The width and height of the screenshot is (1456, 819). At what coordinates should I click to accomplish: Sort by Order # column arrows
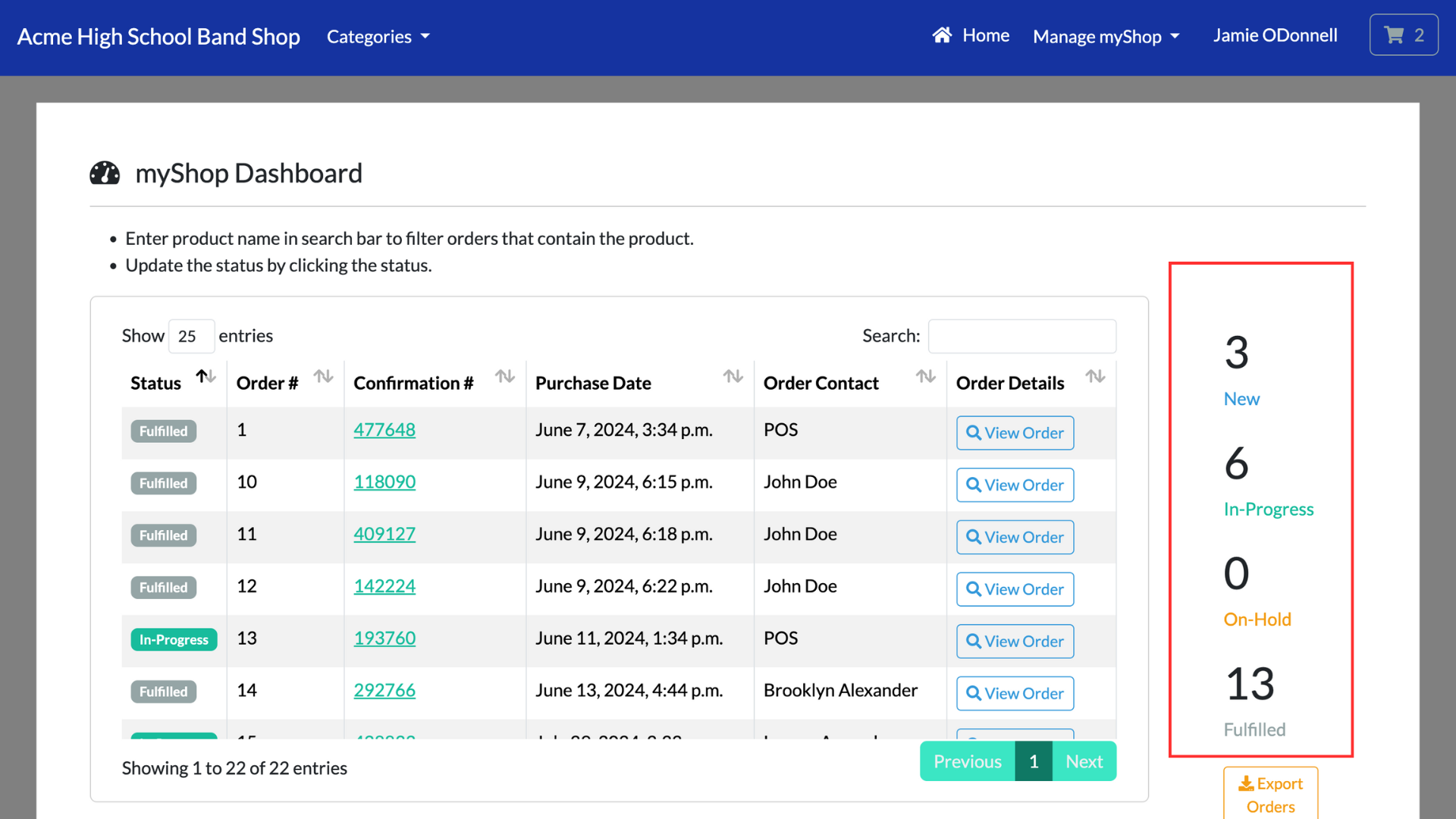coord(324,376)
